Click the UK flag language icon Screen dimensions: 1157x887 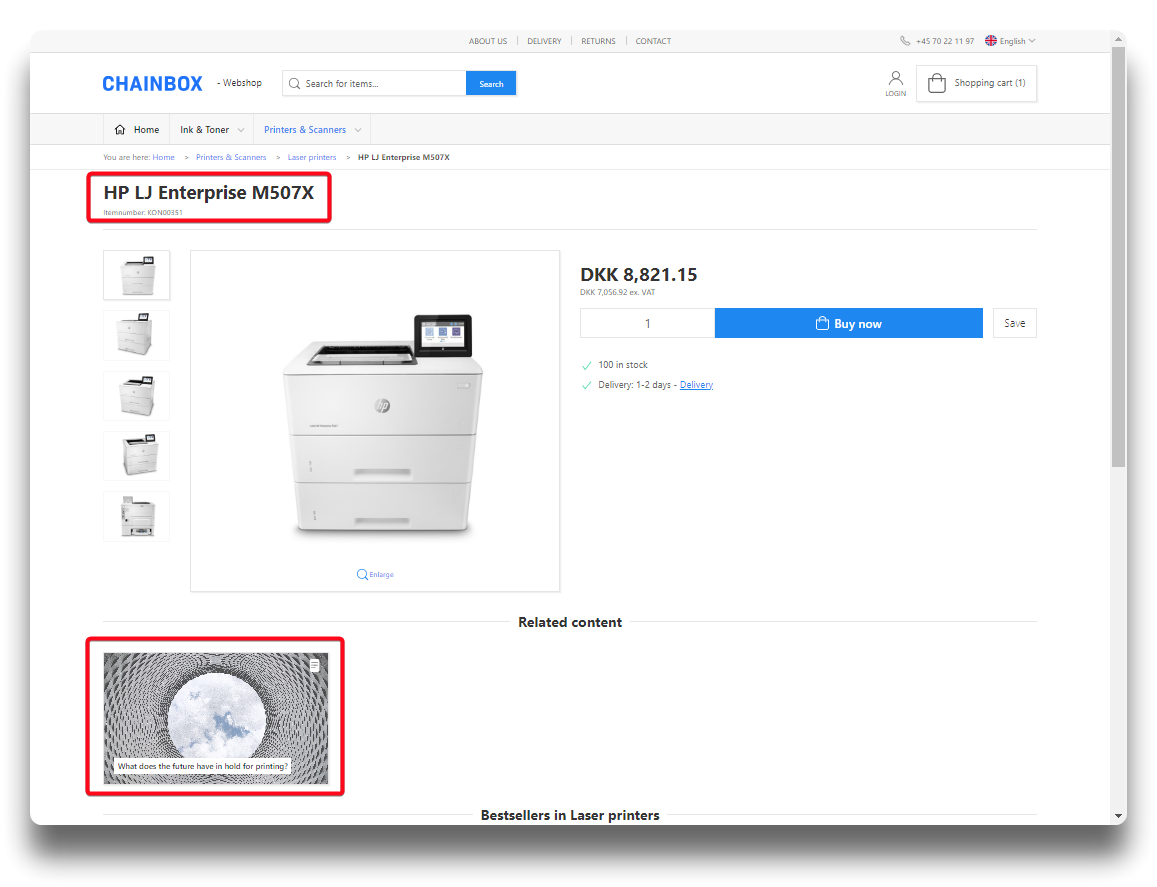click(x=991, y=41)
